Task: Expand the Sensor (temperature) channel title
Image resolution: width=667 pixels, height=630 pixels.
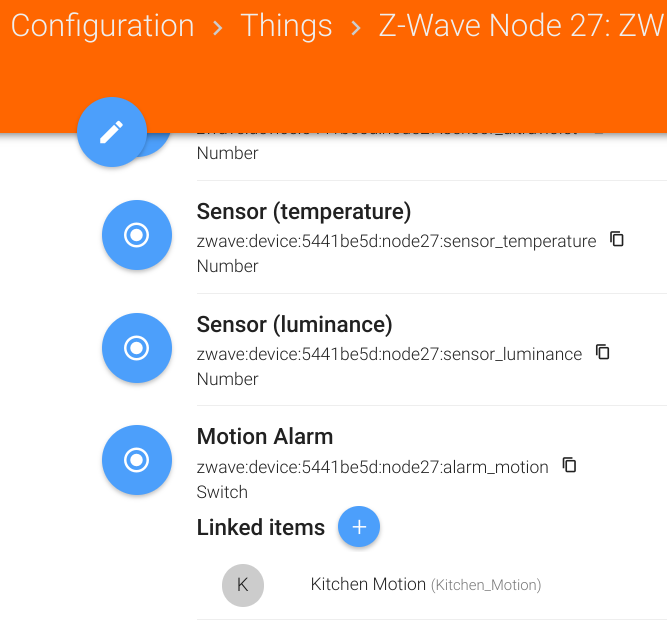Action: (304, 212)
